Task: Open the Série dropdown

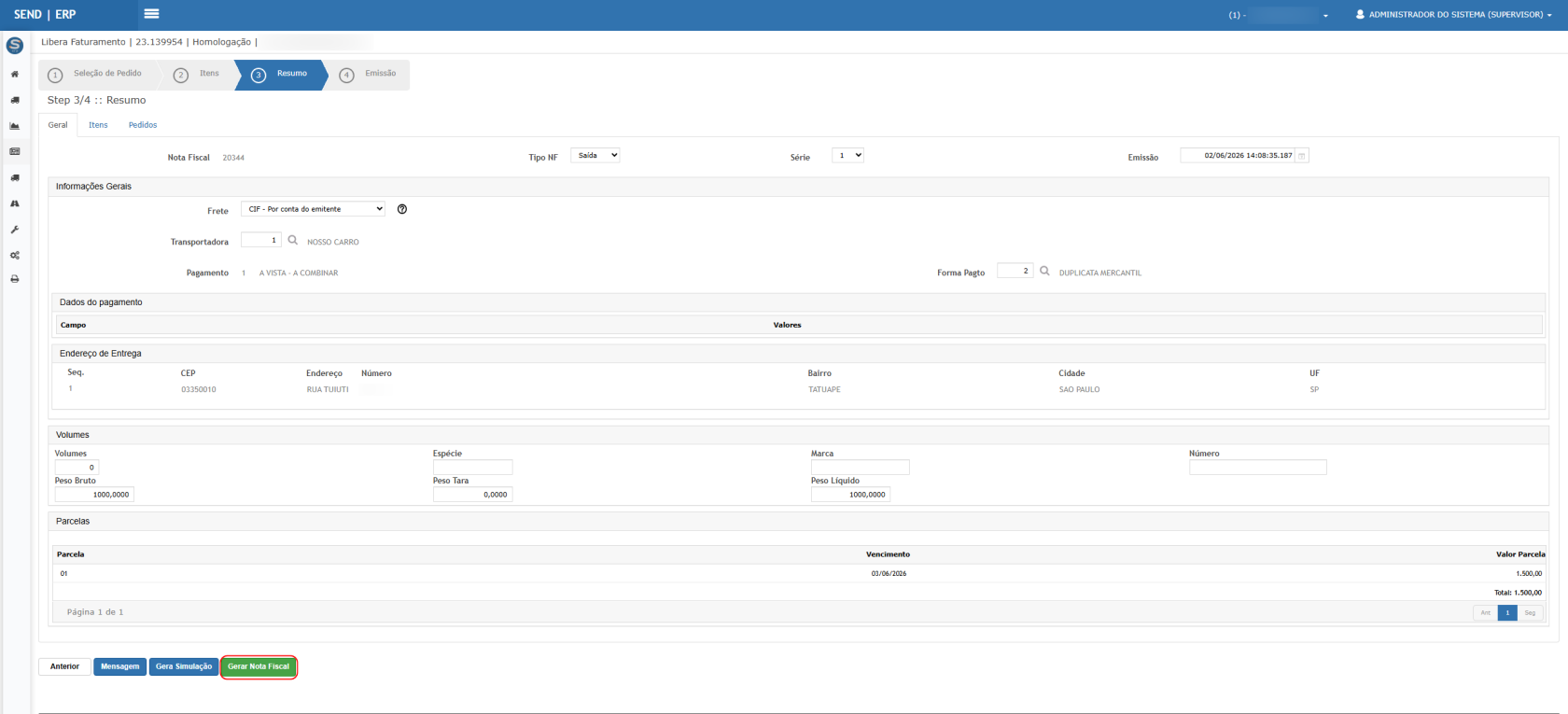Action: (848, 155)
